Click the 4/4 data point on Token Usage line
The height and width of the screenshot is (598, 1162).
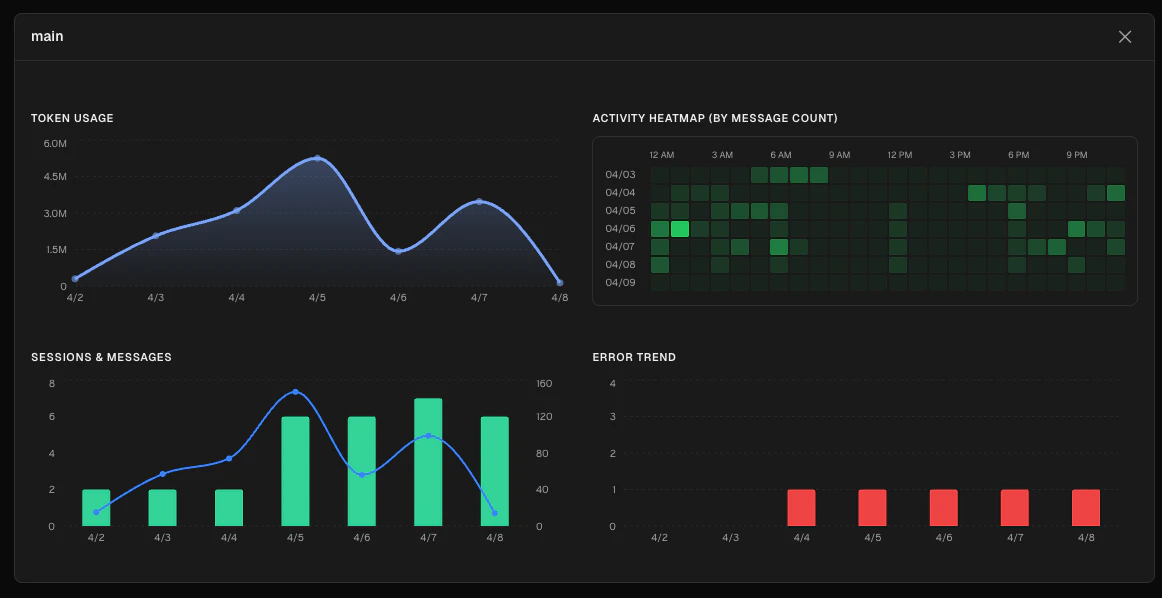(x=236, y=210)
